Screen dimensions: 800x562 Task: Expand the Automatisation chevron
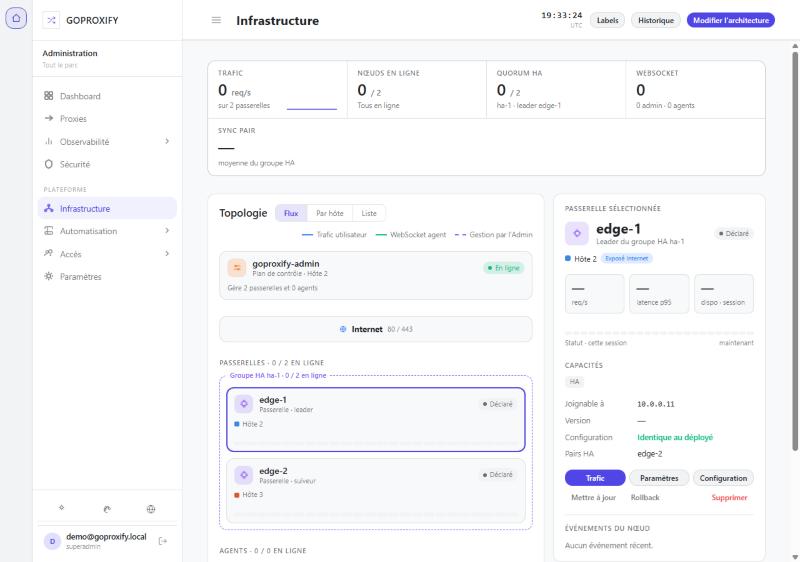tap(167, 231)
